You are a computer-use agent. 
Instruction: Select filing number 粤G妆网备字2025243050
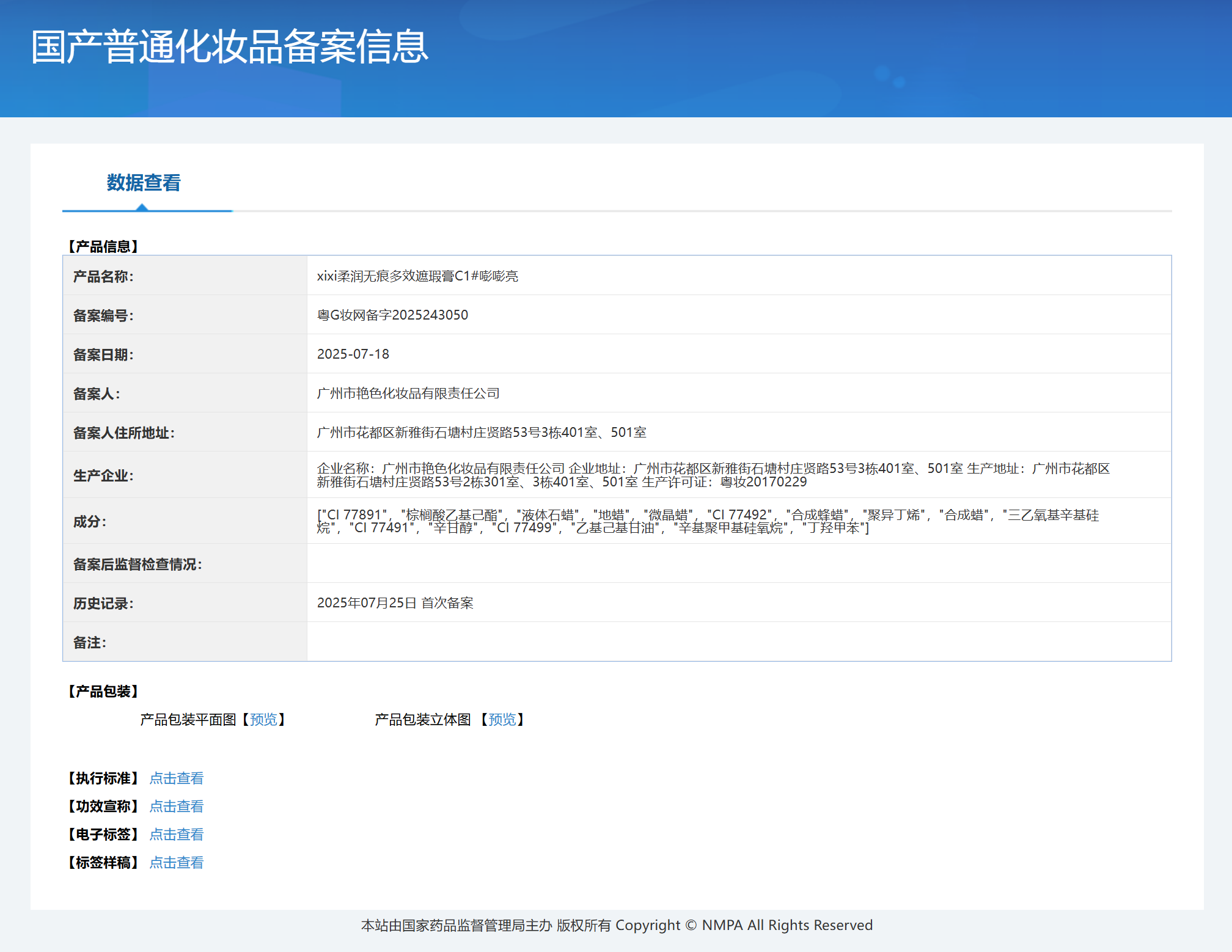pos(392,315)
